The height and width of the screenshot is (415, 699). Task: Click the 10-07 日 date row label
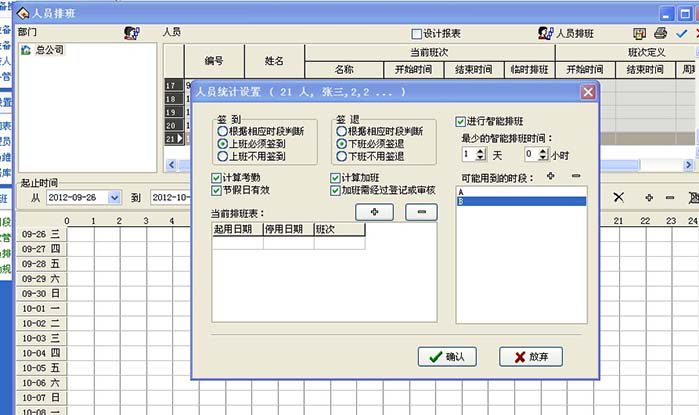(41, 397)
